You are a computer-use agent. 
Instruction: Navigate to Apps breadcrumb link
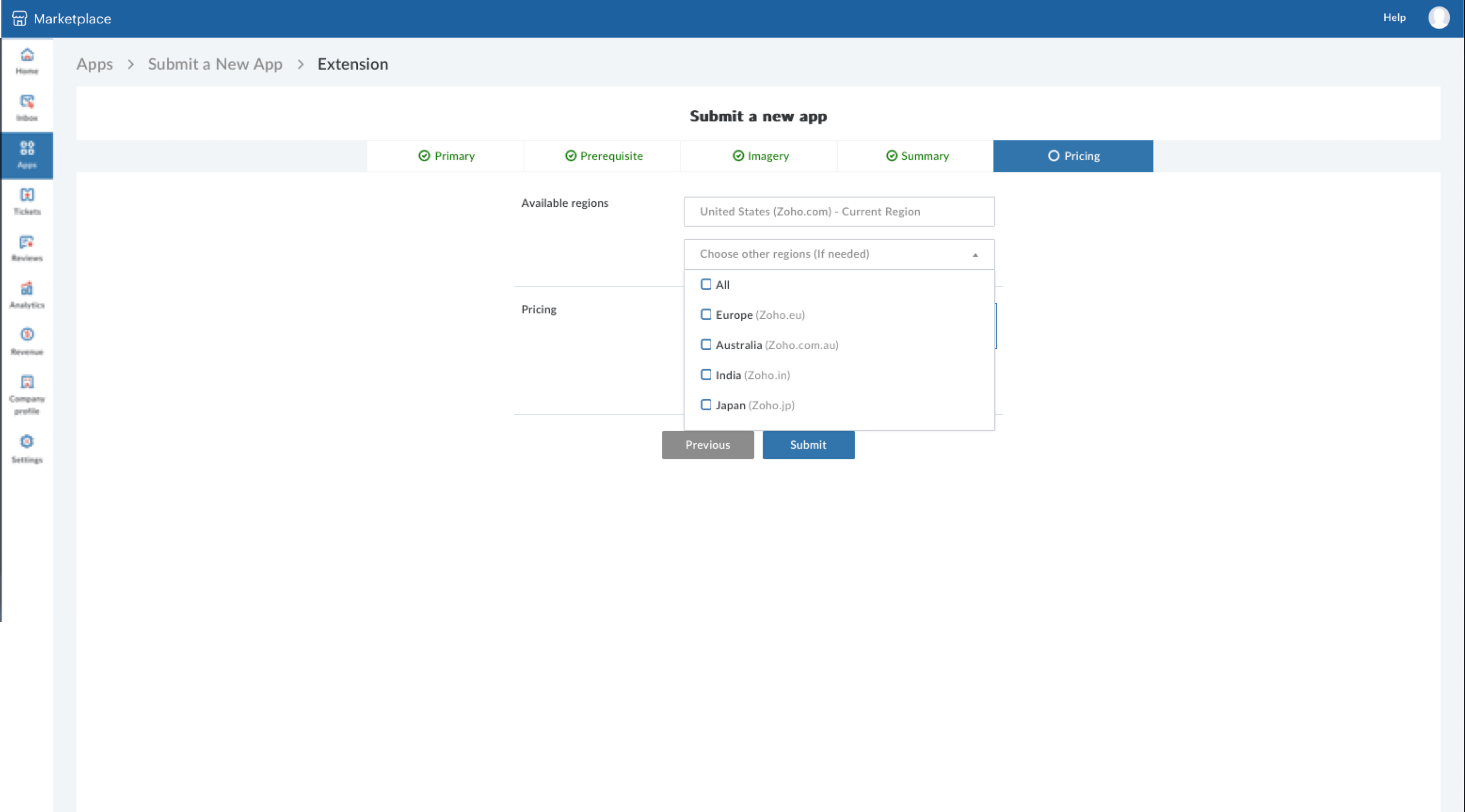coord(94,64)
